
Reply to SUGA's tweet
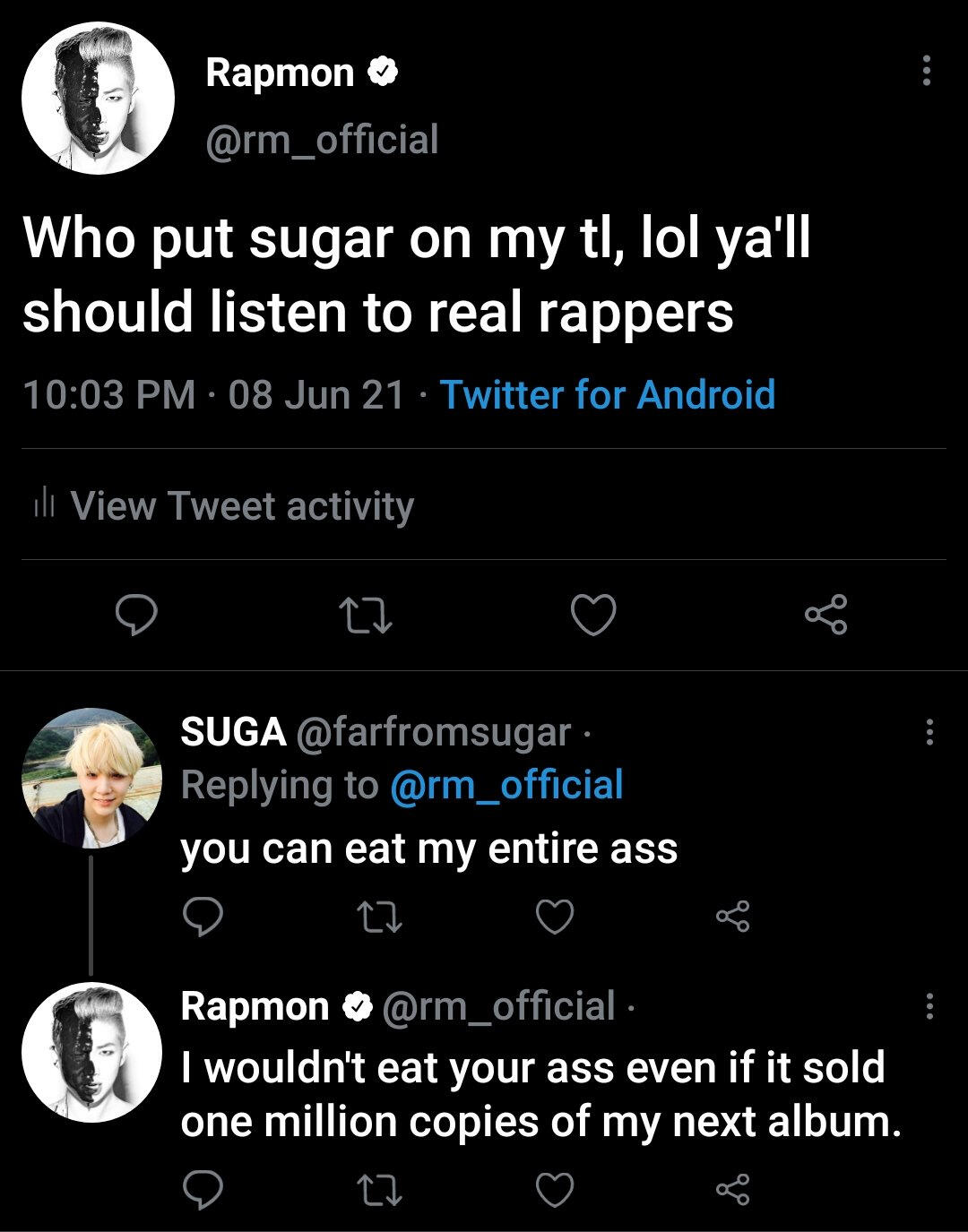(203, 917)
